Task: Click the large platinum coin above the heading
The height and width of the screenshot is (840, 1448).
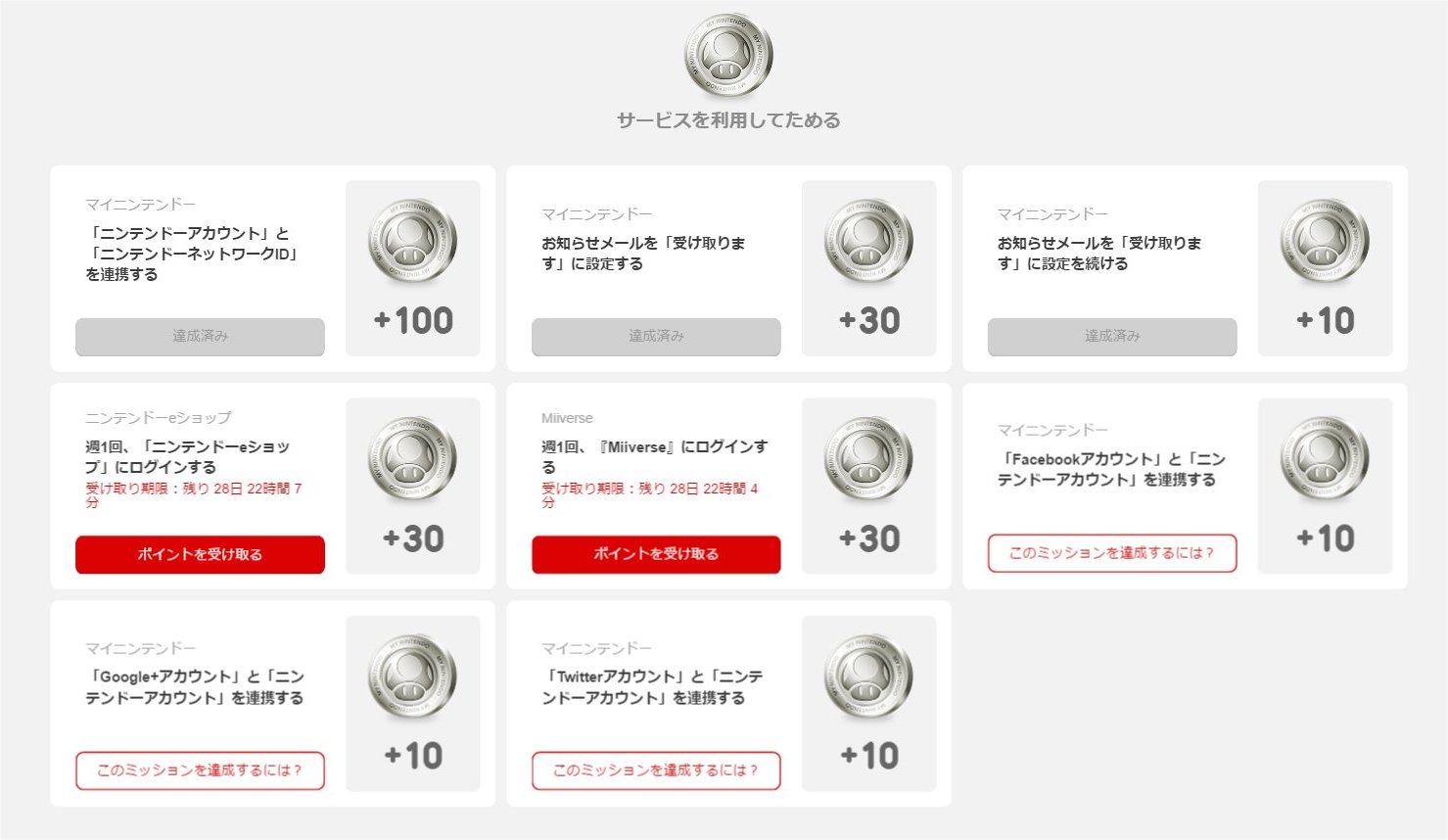Action: [x=728, y=55]
